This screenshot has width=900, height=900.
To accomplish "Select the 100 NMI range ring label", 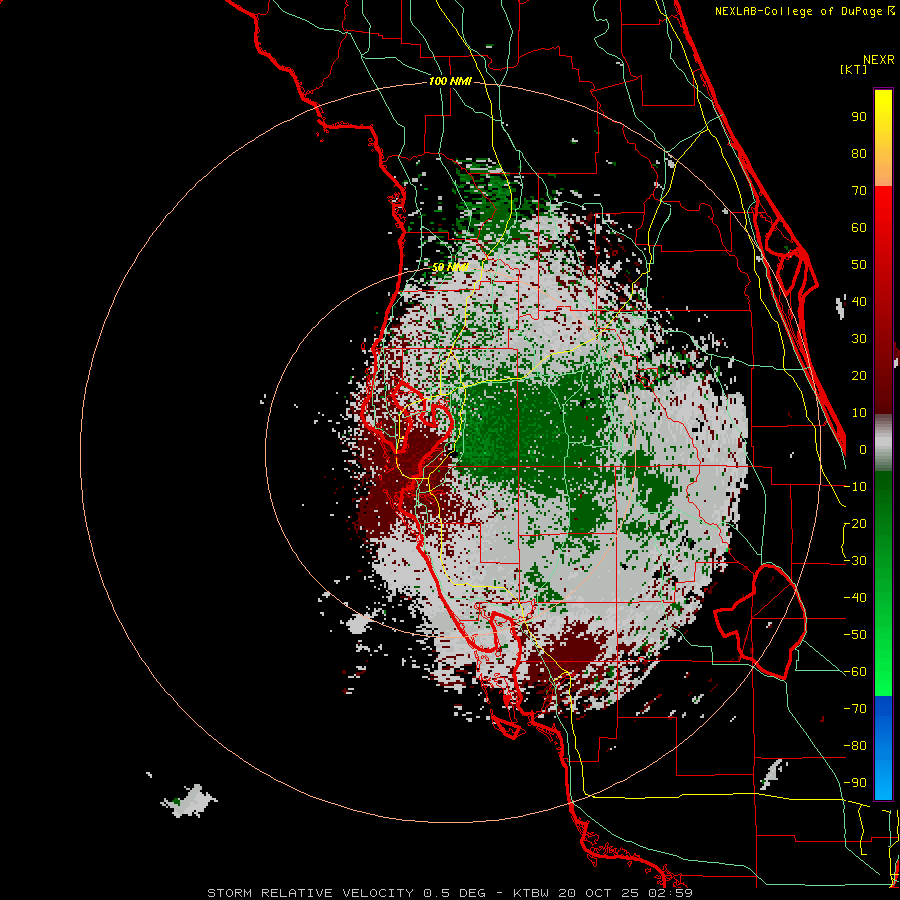I will click(450, 82).
